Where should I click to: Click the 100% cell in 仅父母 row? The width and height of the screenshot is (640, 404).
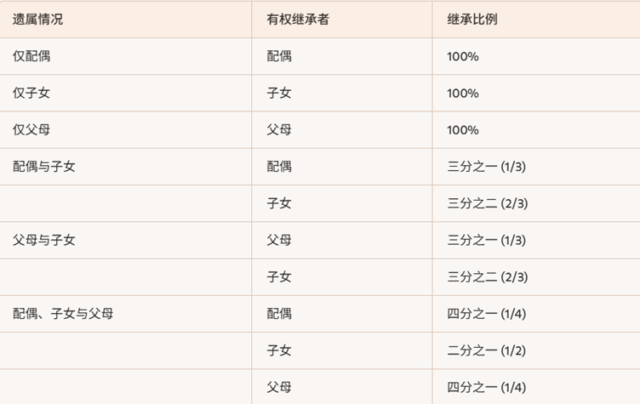(463, 130)
